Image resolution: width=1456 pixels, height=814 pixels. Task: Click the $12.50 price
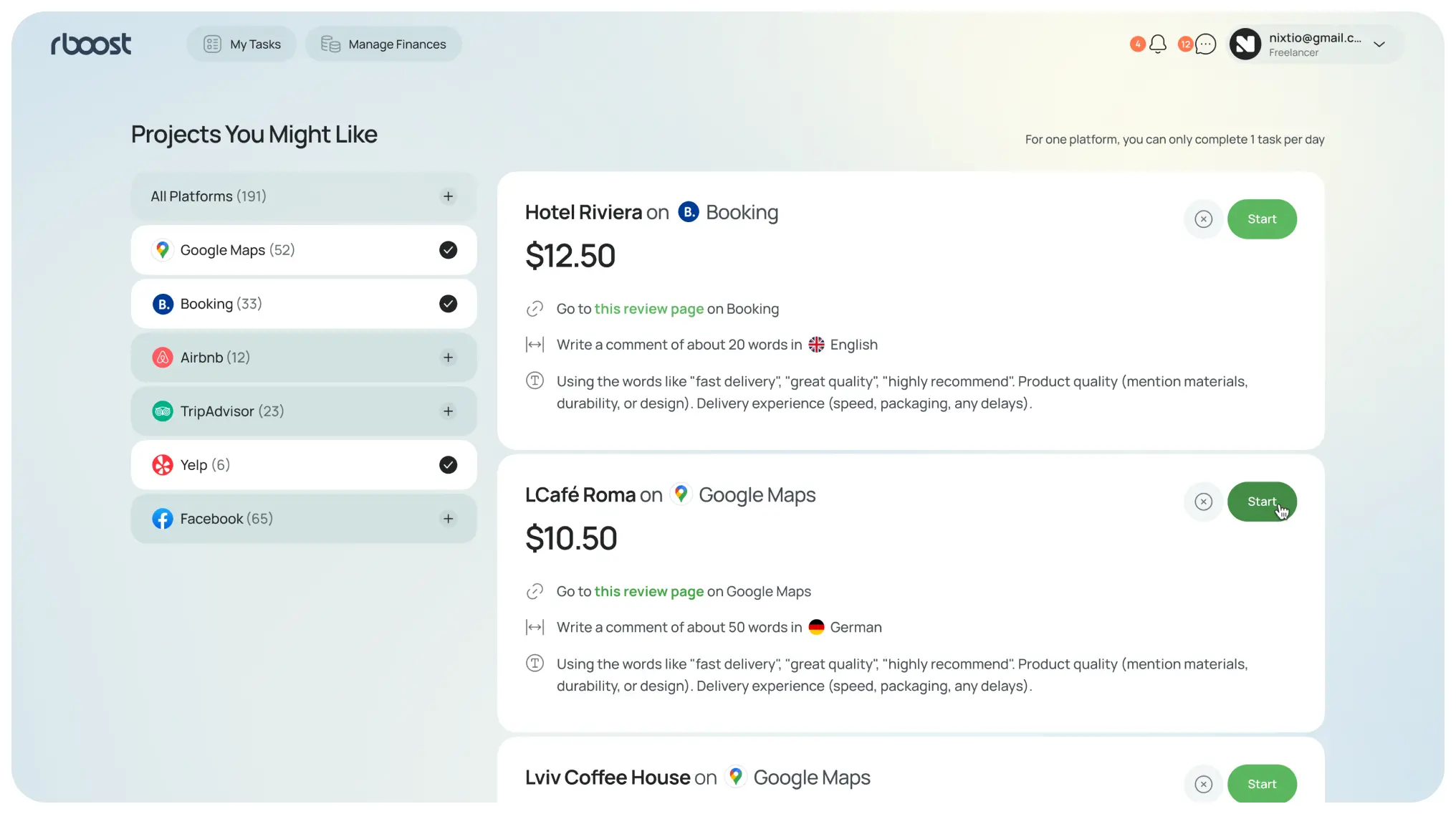pyautogui.click(x=570, y=256)
